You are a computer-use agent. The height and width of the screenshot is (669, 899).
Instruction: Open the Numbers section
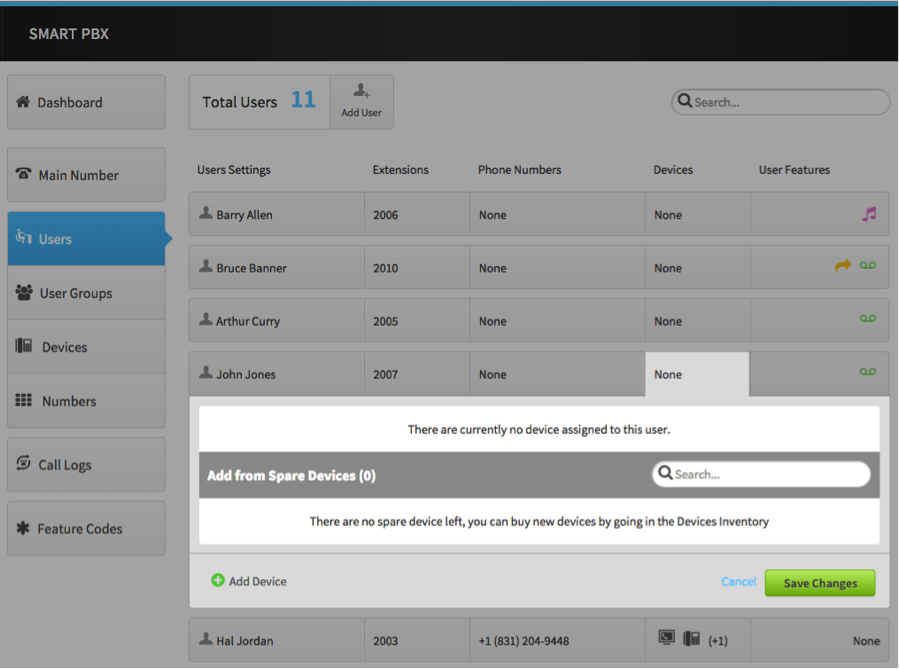[86, 401]
